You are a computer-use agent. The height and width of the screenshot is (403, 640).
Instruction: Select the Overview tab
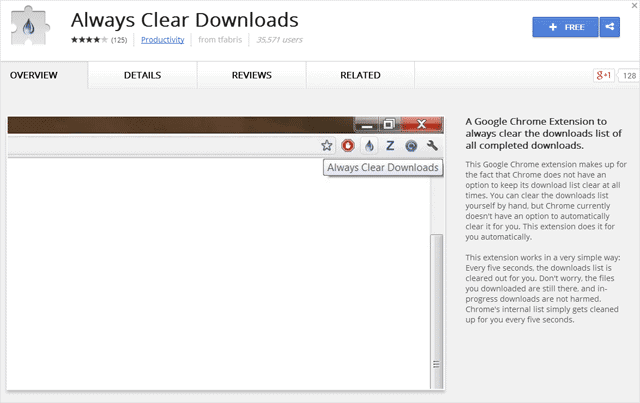pos(34,75)
